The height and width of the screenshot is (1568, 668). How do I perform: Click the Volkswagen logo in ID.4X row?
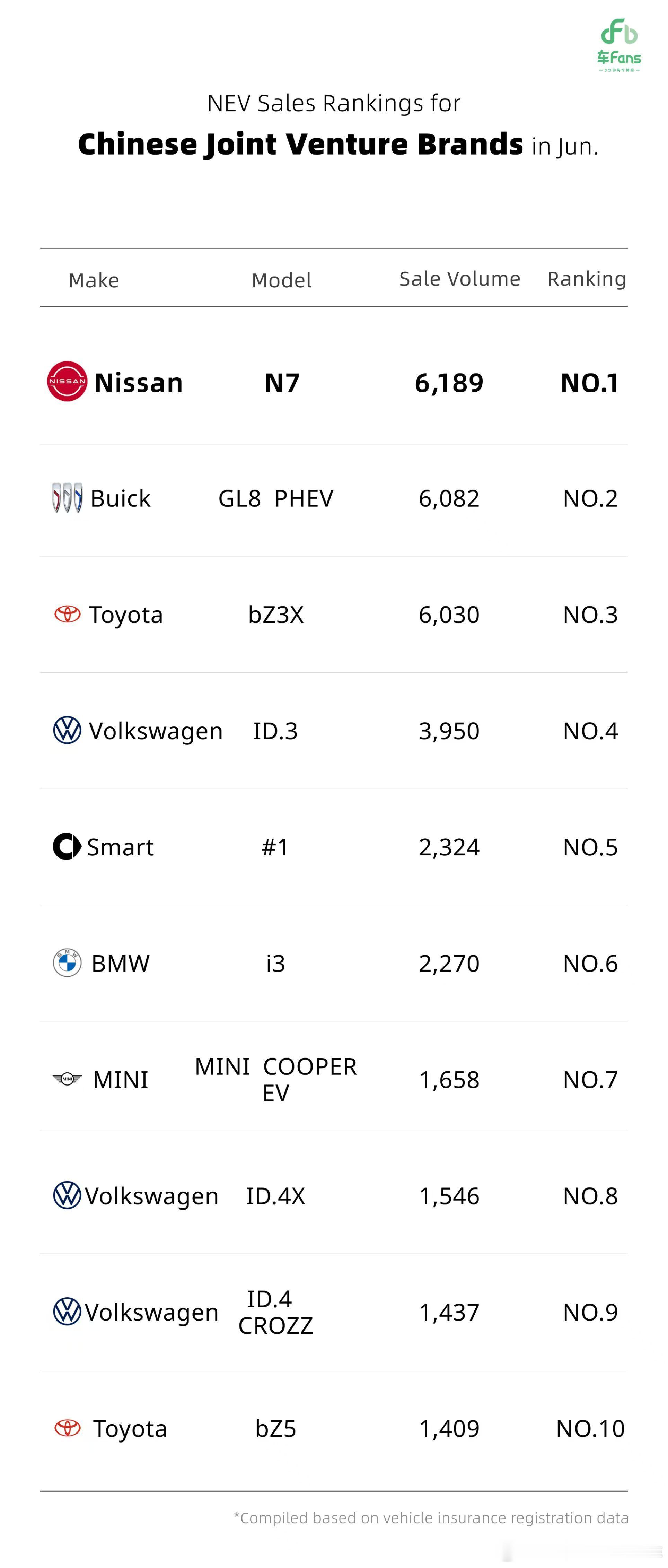[x=67, y=1195]
